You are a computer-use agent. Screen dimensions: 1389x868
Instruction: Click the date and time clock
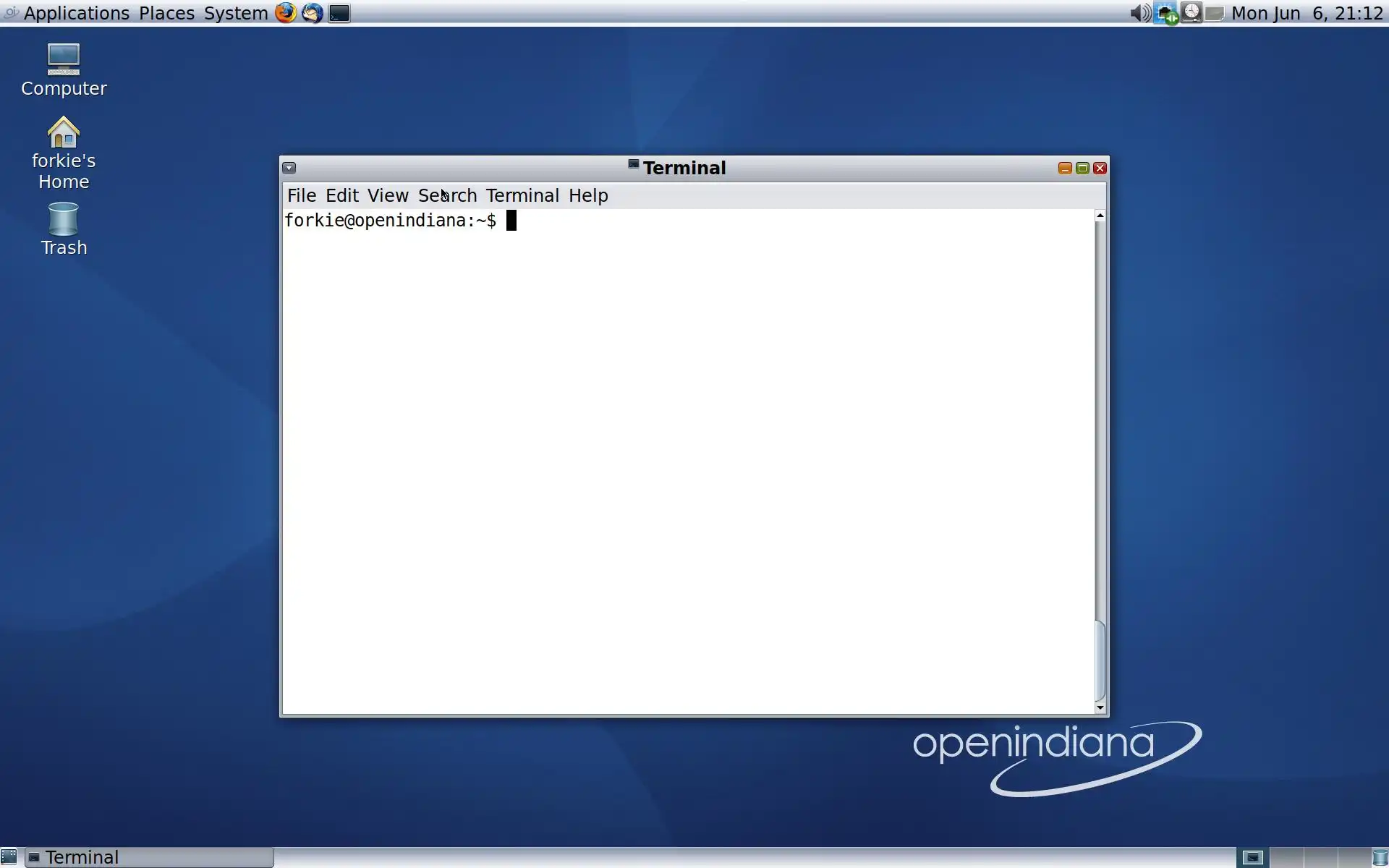[1307, 13]
